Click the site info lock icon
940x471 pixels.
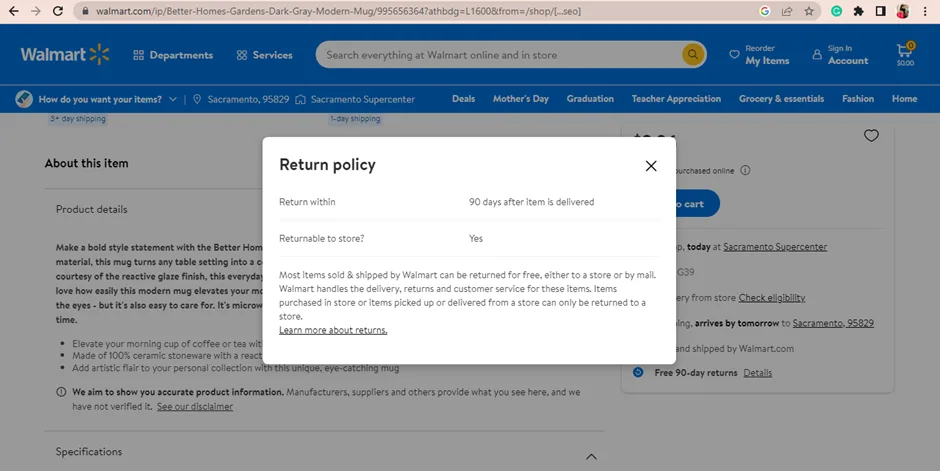point(85,11)
